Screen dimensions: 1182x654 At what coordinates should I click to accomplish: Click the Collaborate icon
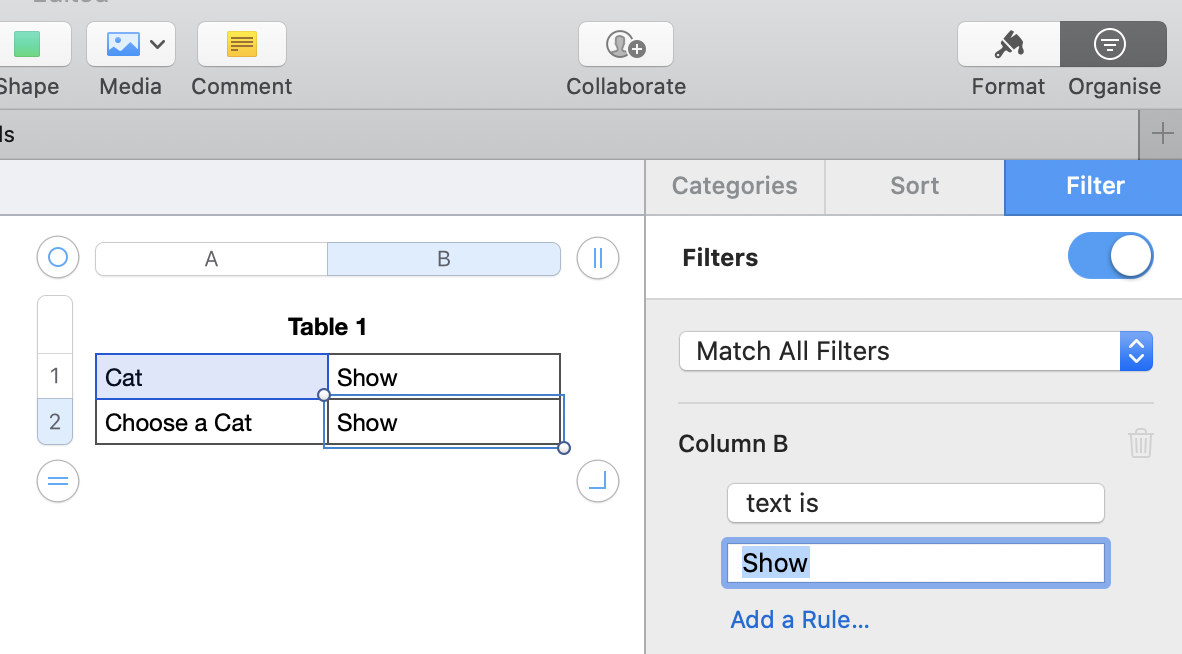[x=626, y=45]
